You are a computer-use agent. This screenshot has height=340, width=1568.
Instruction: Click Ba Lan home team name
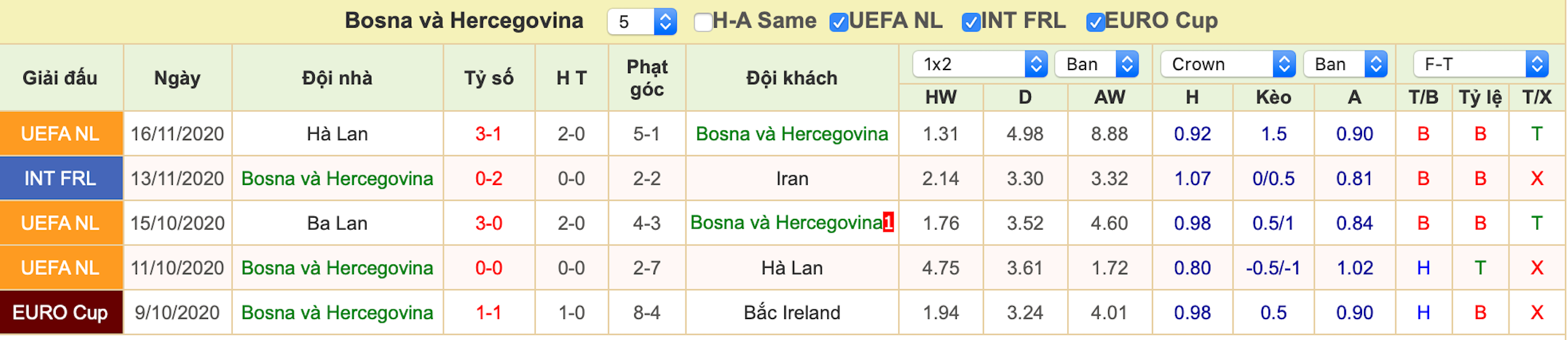click(337, 223)
